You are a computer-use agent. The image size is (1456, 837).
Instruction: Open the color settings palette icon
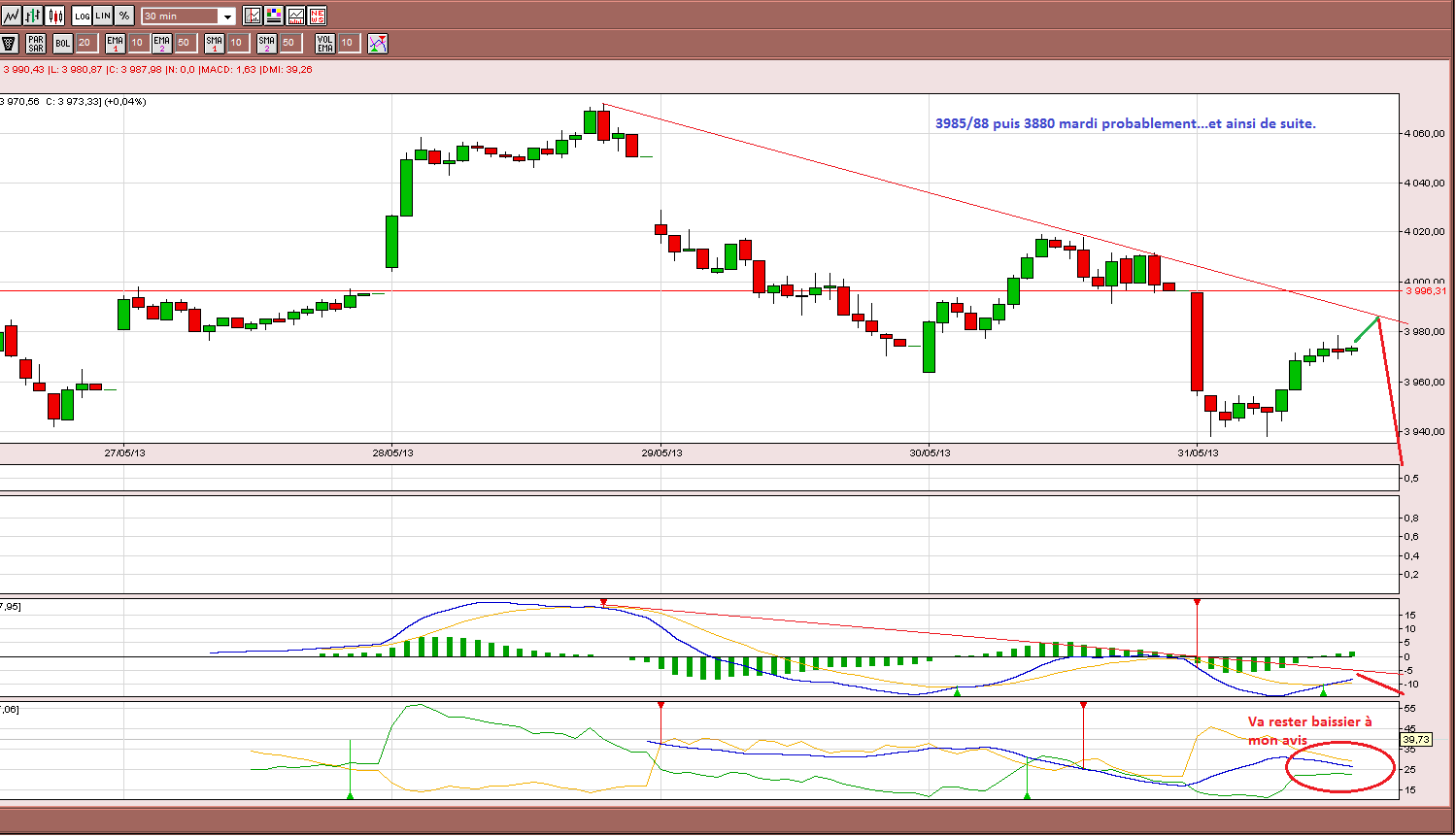pos(274,16)
